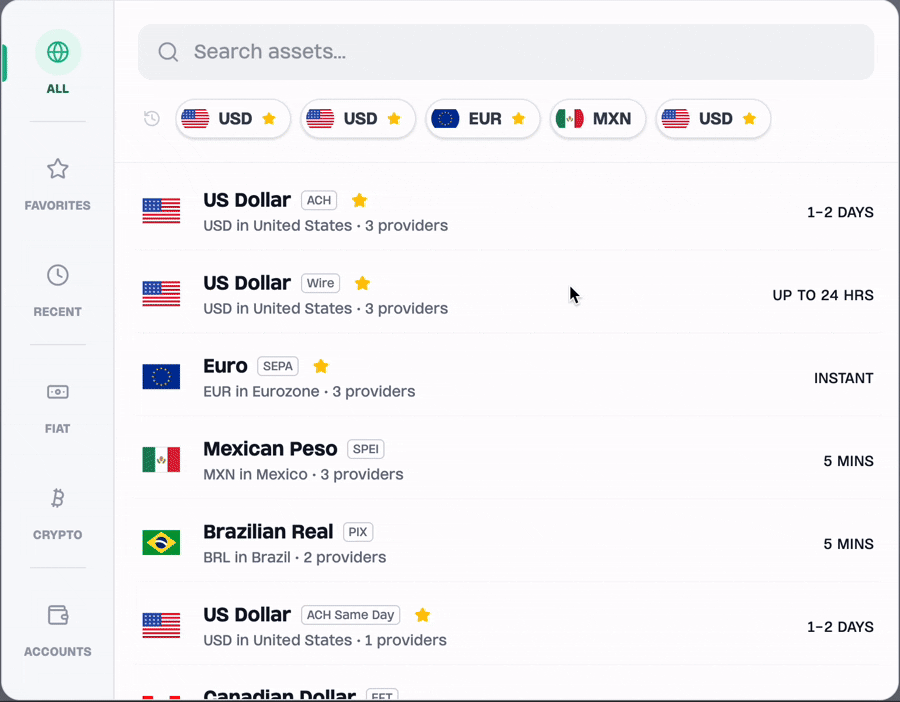Remove star from US Dollar ACH Same Day

[423, 615]
